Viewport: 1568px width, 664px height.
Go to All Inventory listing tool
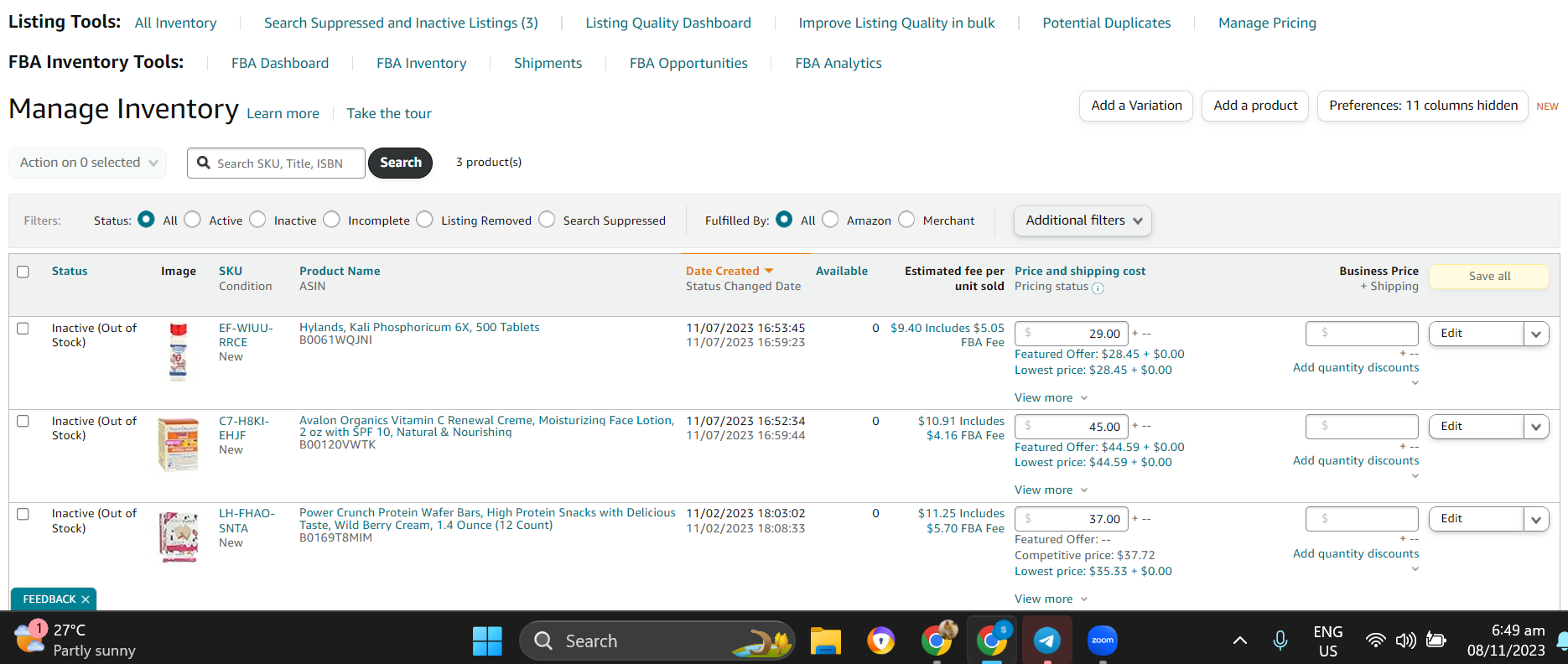pyautogui.click(x=175, y=23)
